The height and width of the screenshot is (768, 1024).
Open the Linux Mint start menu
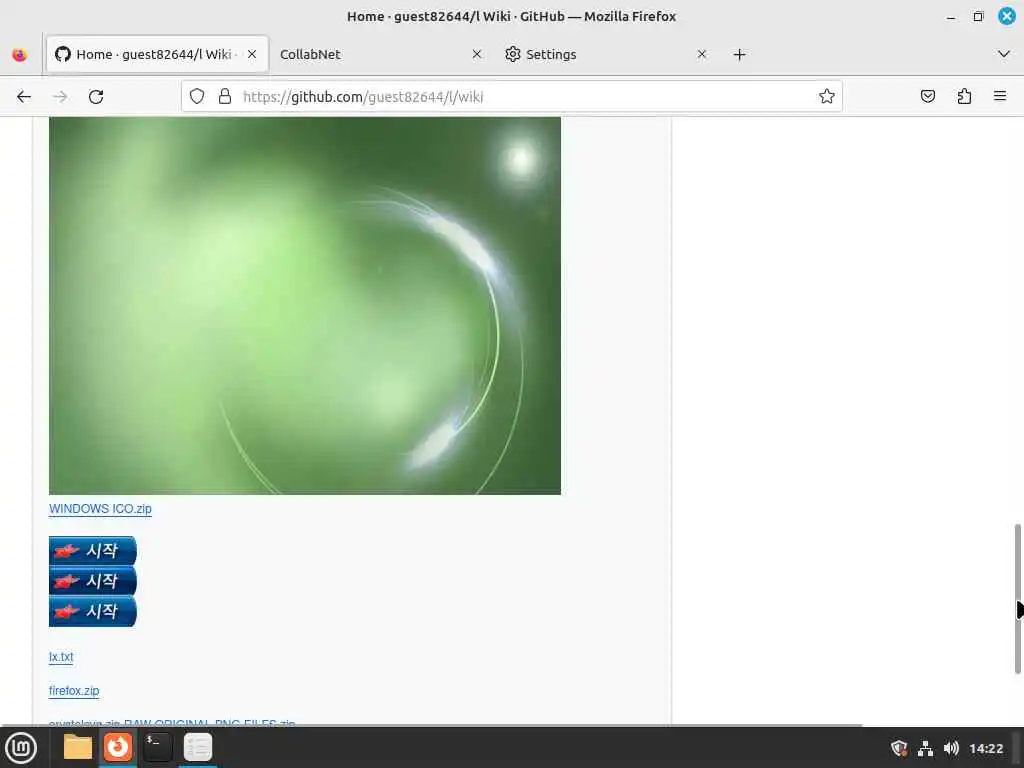21,748
